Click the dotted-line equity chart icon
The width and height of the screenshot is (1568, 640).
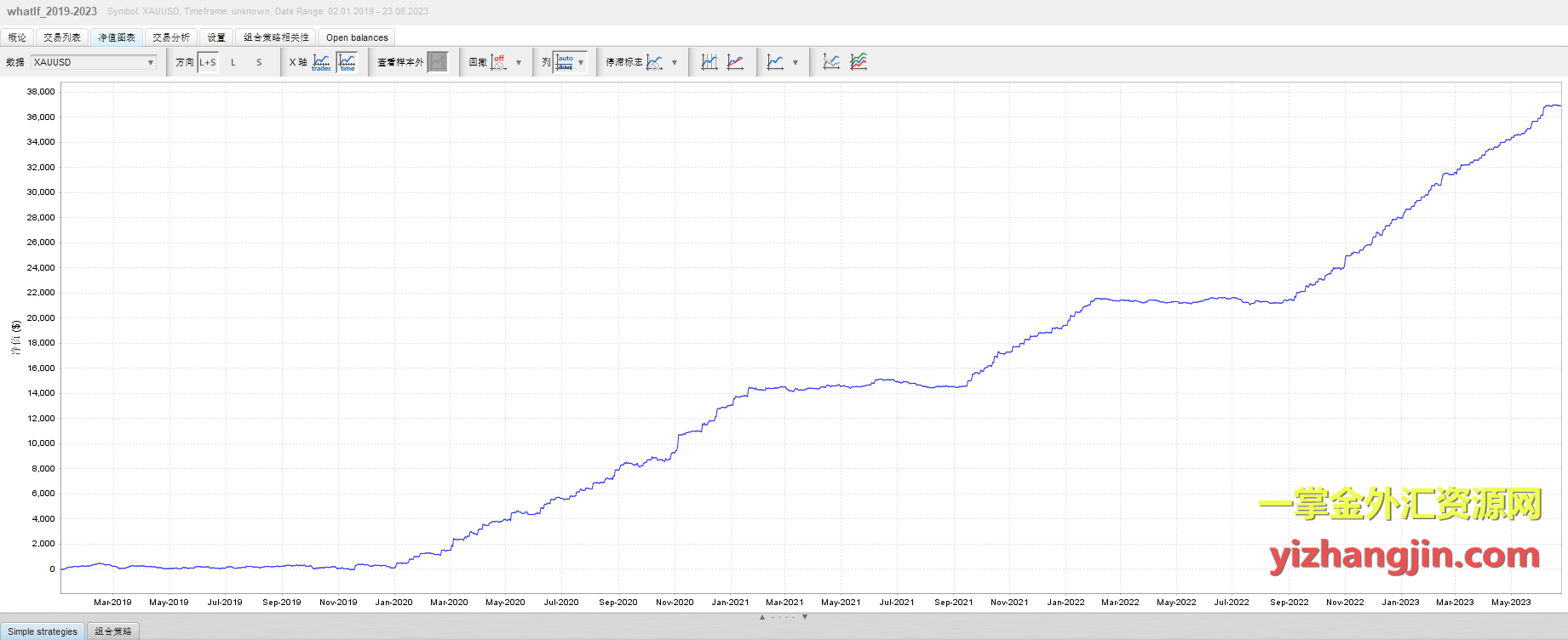[x=831, y=62]
